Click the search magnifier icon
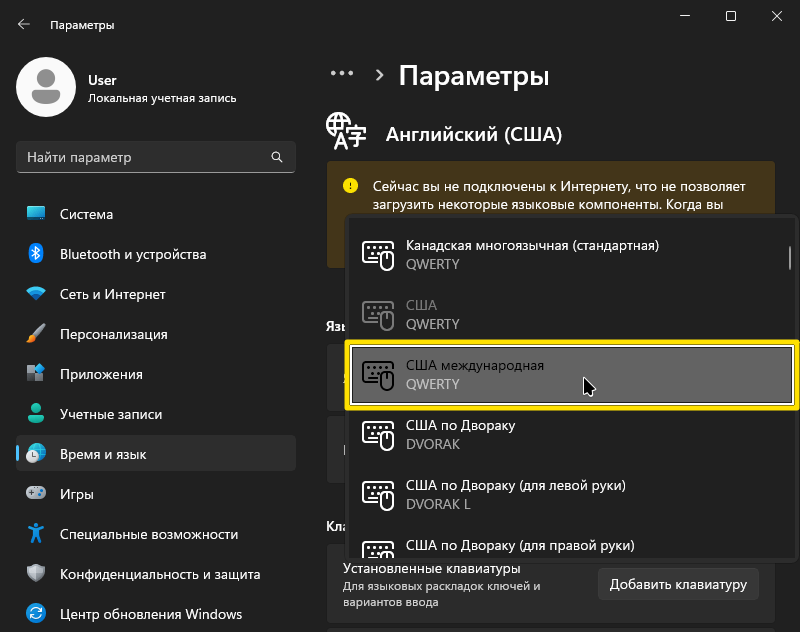The height and width of the screenshot is (632, 800). [277, 158]
